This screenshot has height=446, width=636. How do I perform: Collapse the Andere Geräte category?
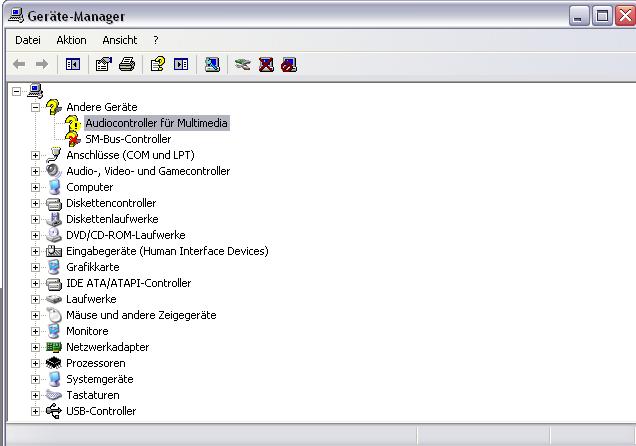pos(35,107)
